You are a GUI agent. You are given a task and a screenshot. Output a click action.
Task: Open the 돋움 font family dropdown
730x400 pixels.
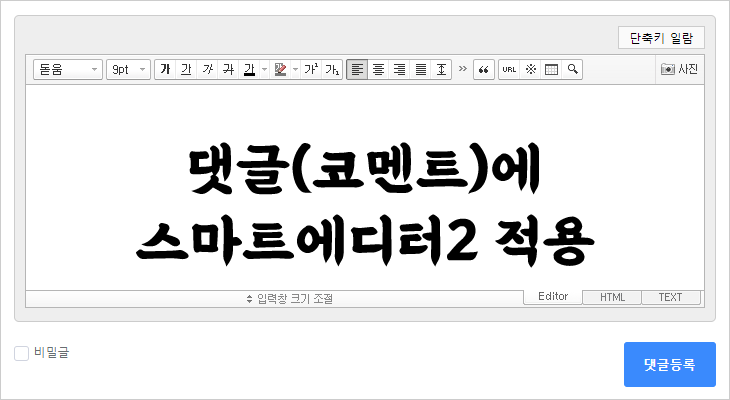pyautogui.click(x=68, y=70)
